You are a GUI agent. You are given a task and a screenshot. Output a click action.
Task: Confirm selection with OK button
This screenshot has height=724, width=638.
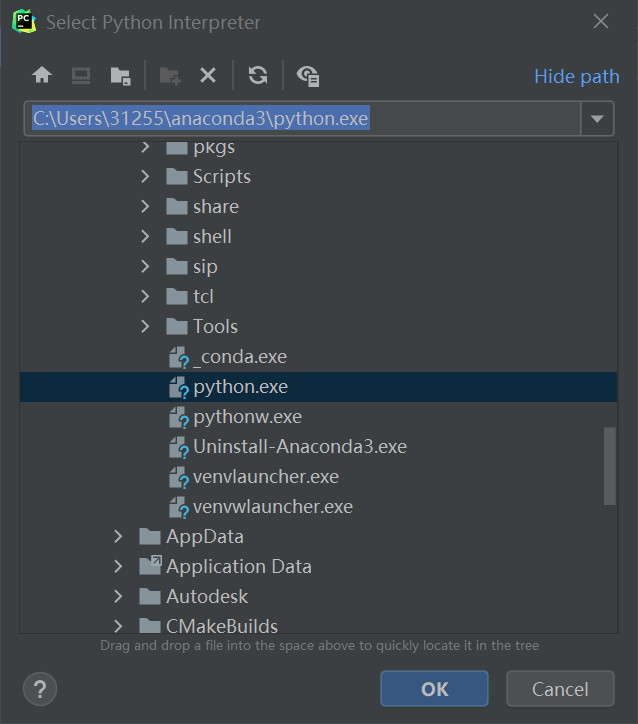click(x=434, y=689)
